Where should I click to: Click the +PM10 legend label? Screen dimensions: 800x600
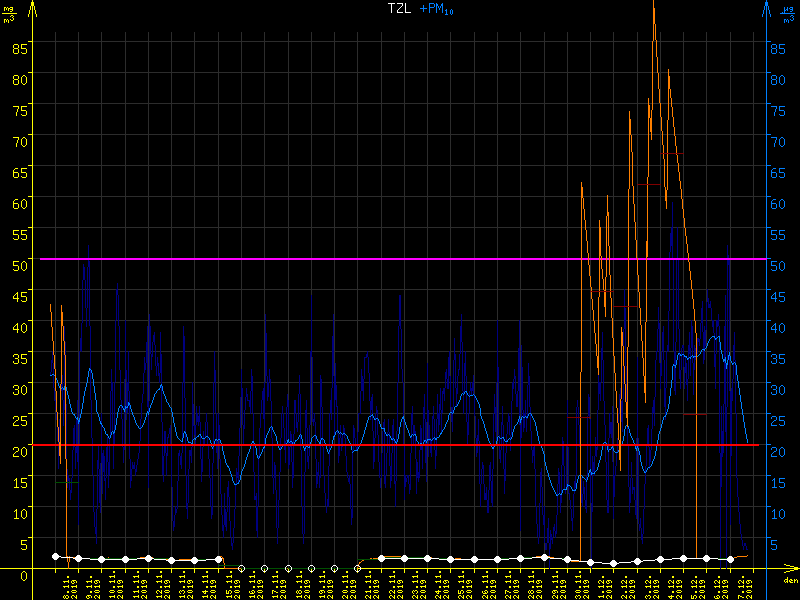(439, 9)
